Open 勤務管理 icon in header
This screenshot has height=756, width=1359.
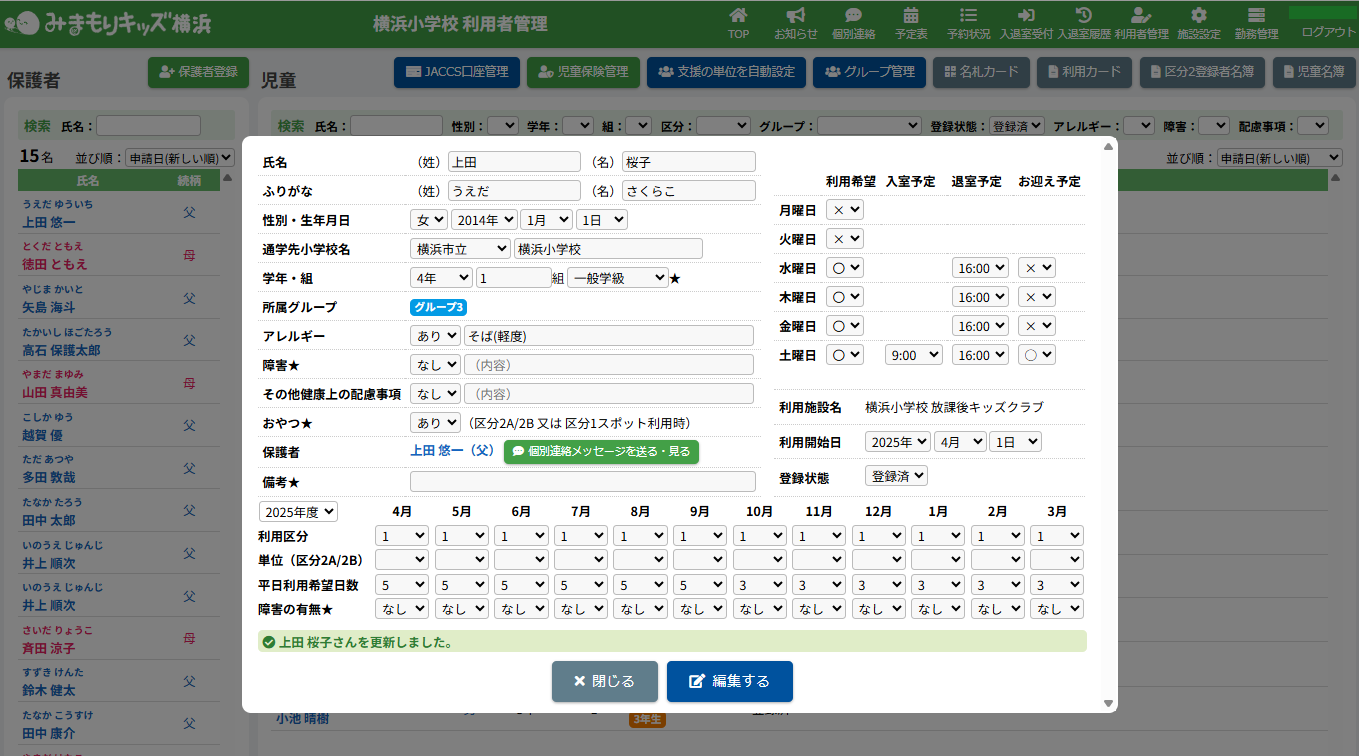click(x=1256, y=16)
